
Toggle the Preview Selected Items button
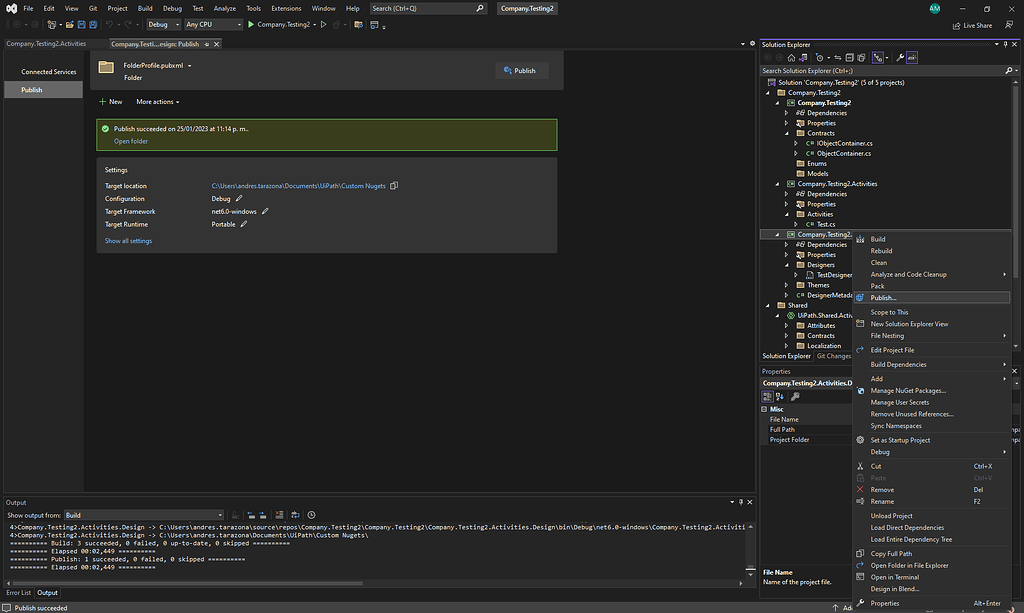912,58
